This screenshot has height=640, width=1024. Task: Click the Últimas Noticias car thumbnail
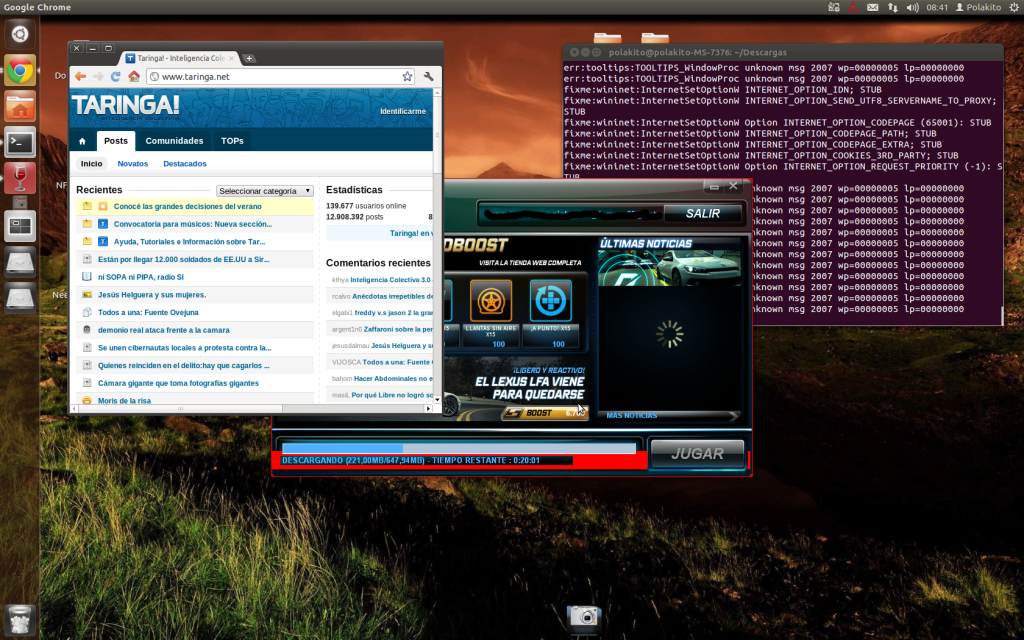pos(669,268)
